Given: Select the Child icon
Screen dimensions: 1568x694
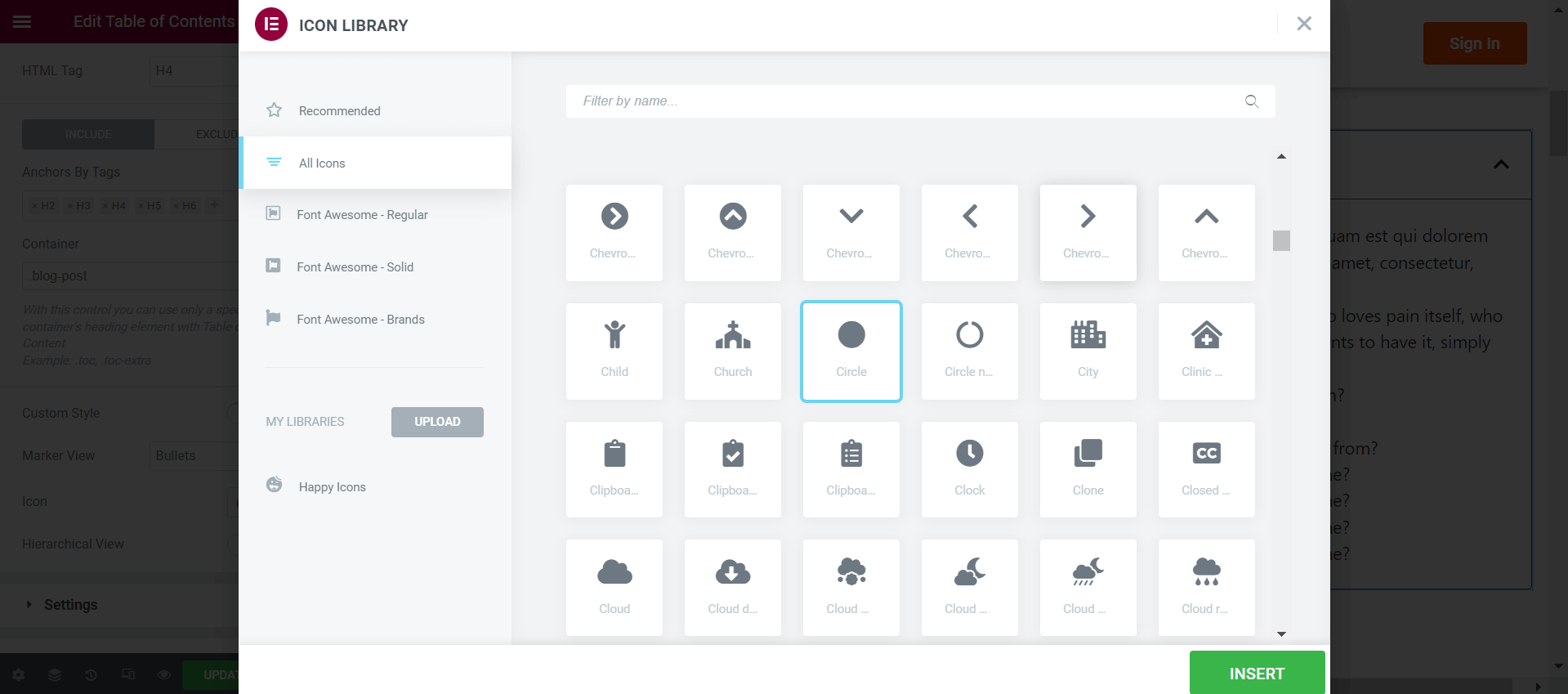Looking at the screenshot, I should click(x=614, y=351).
